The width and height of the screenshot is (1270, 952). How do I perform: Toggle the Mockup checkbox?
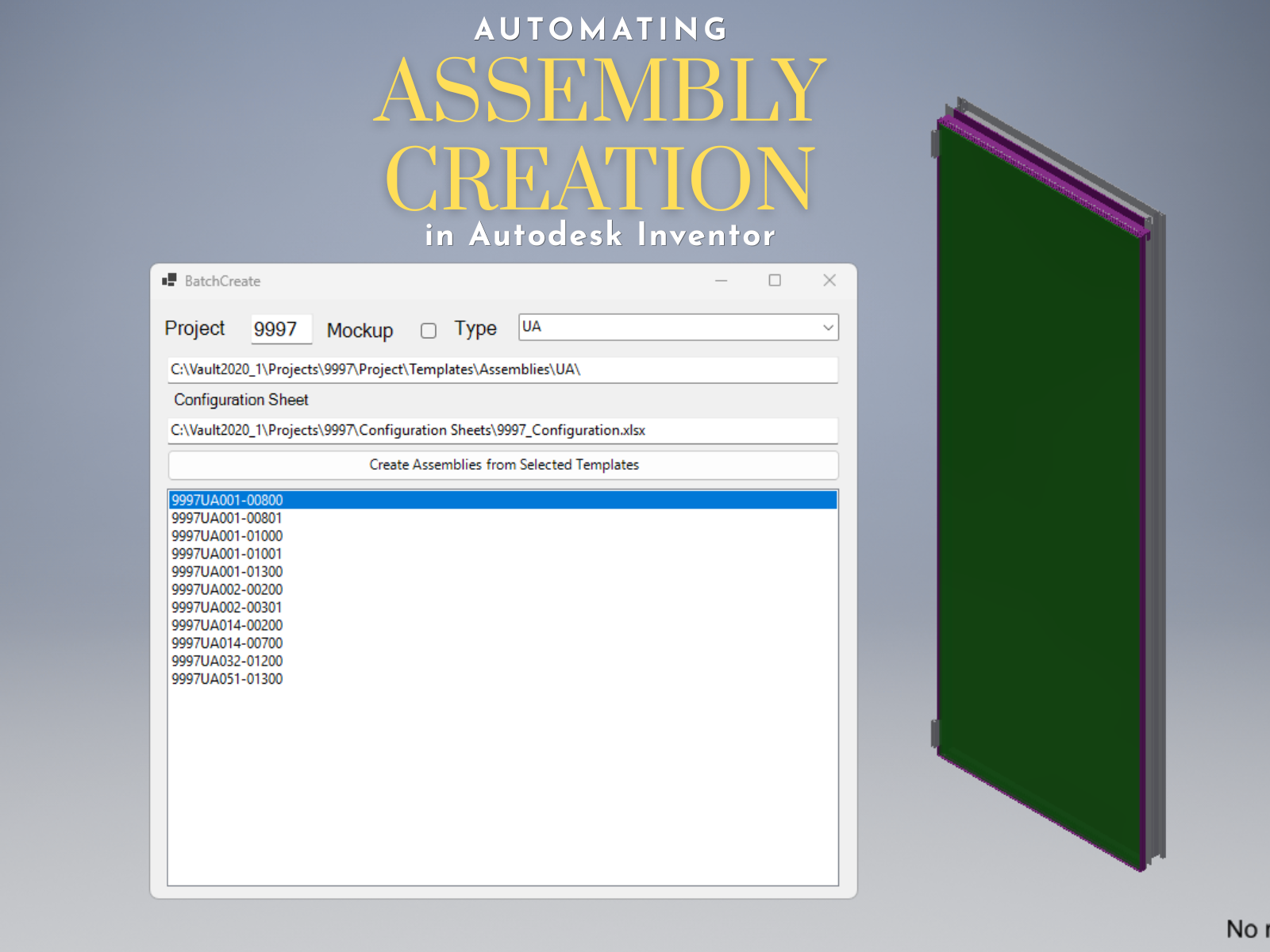point(429,331)
